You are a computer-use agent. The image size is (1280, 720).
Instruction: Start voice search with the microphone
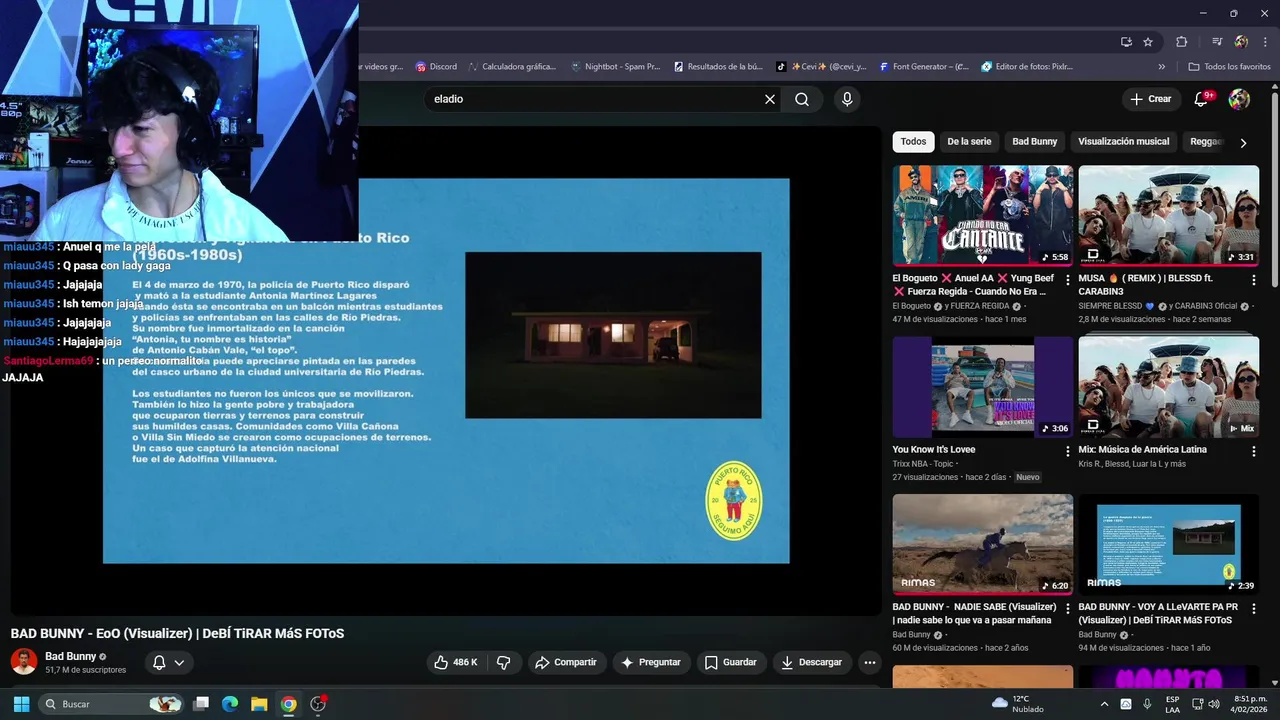click(847, 99)
